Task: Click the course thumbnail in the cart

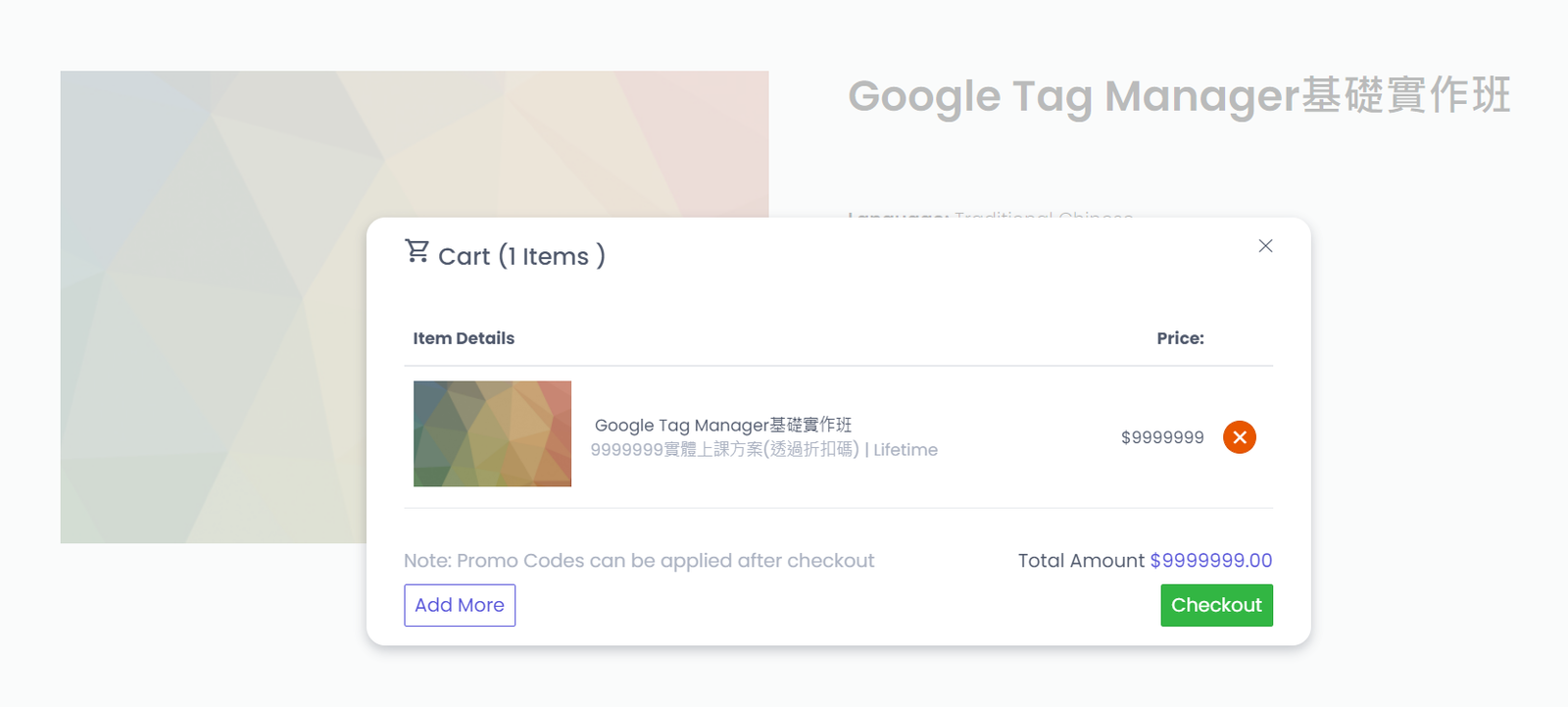Action: tap(492, 433)
